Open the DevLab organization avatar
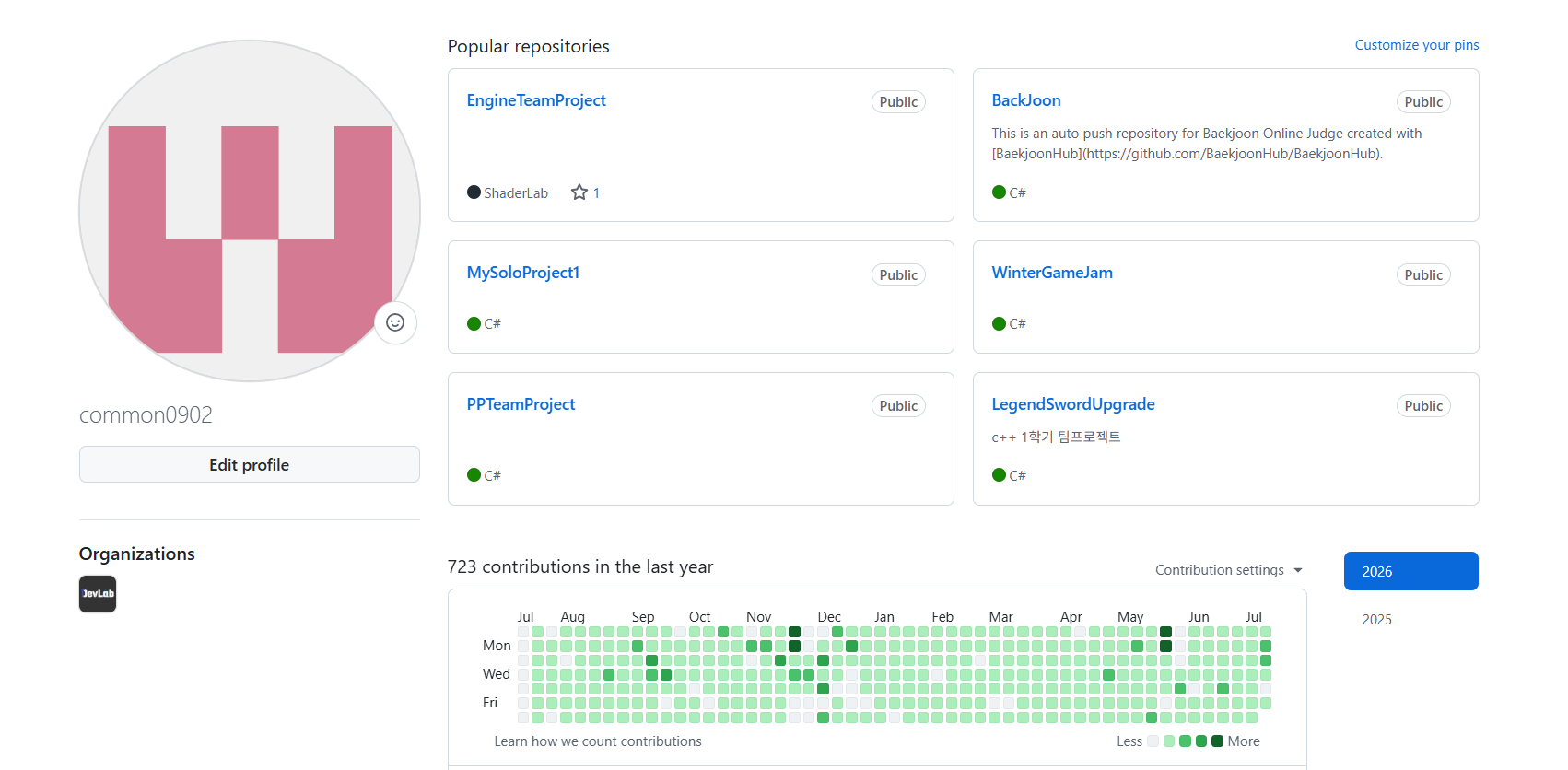 (98, 594)
